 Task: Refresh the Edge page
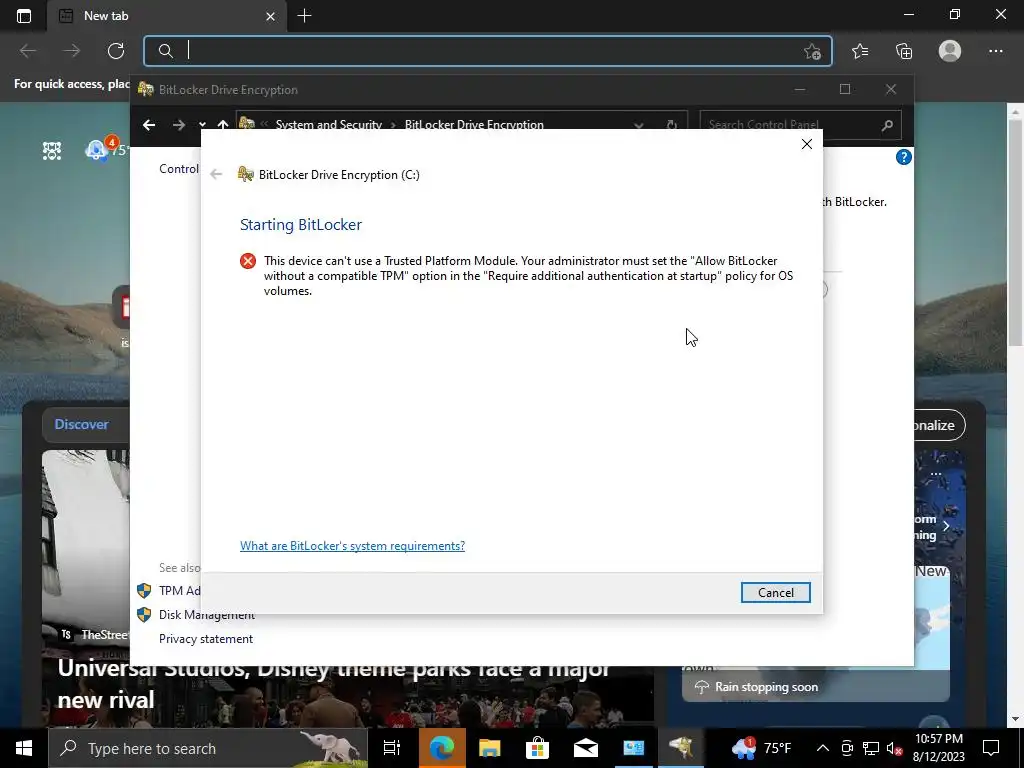(116, 51)
